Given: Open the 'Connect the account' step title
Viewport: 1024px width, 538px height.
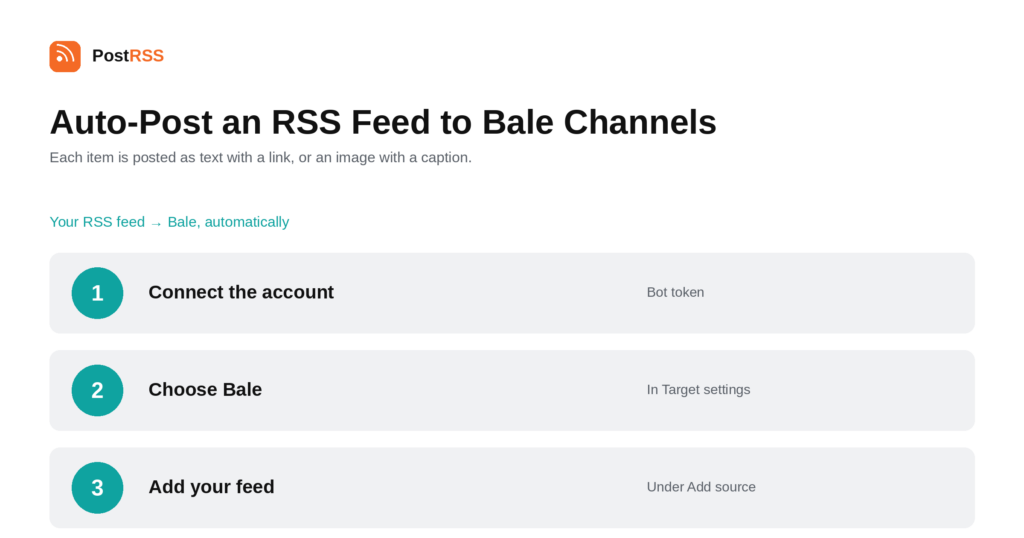Looking at the screenshot, I should pyautogui.click(x=241, y=292).
